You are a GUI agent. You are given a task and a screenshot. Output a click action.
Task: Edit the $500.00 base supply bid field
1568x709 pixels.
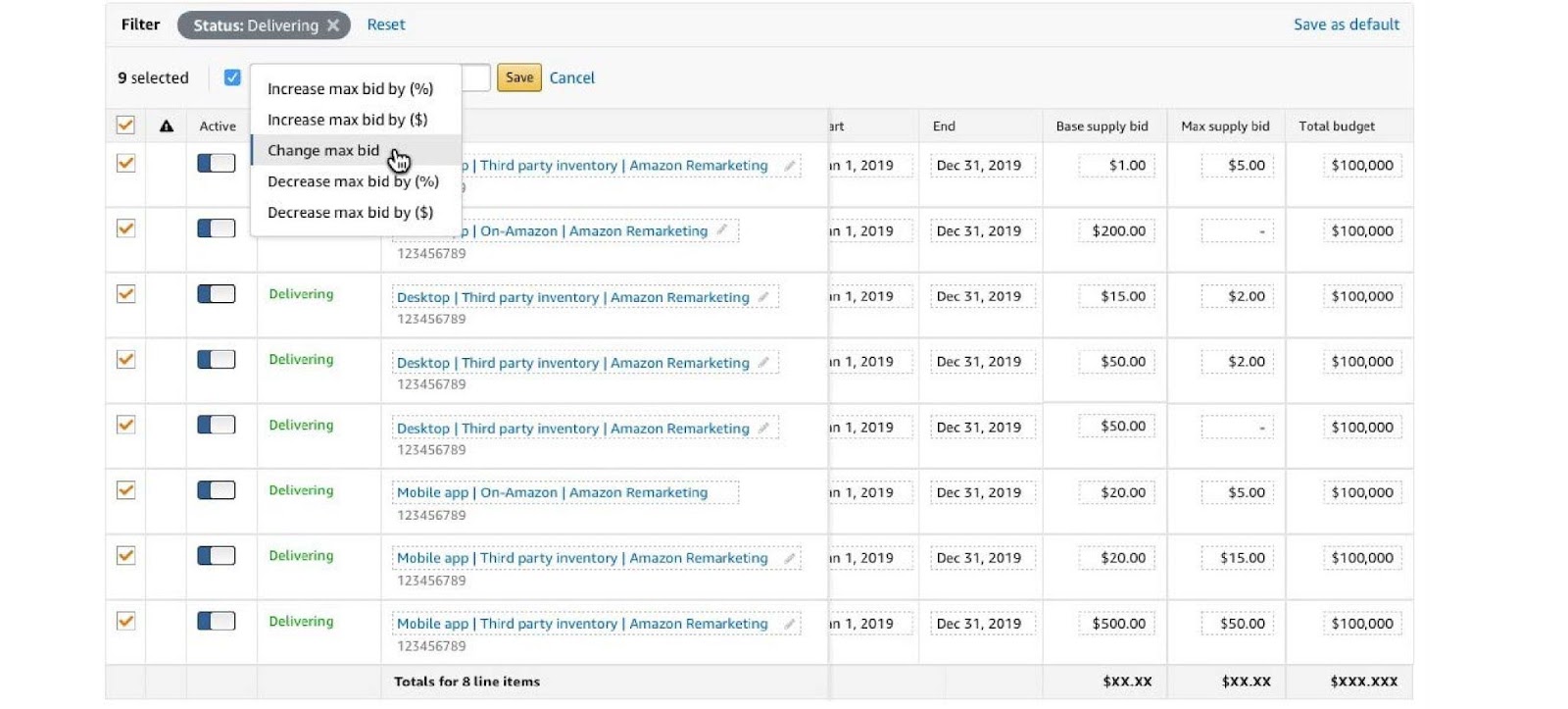coord(1116,624)
